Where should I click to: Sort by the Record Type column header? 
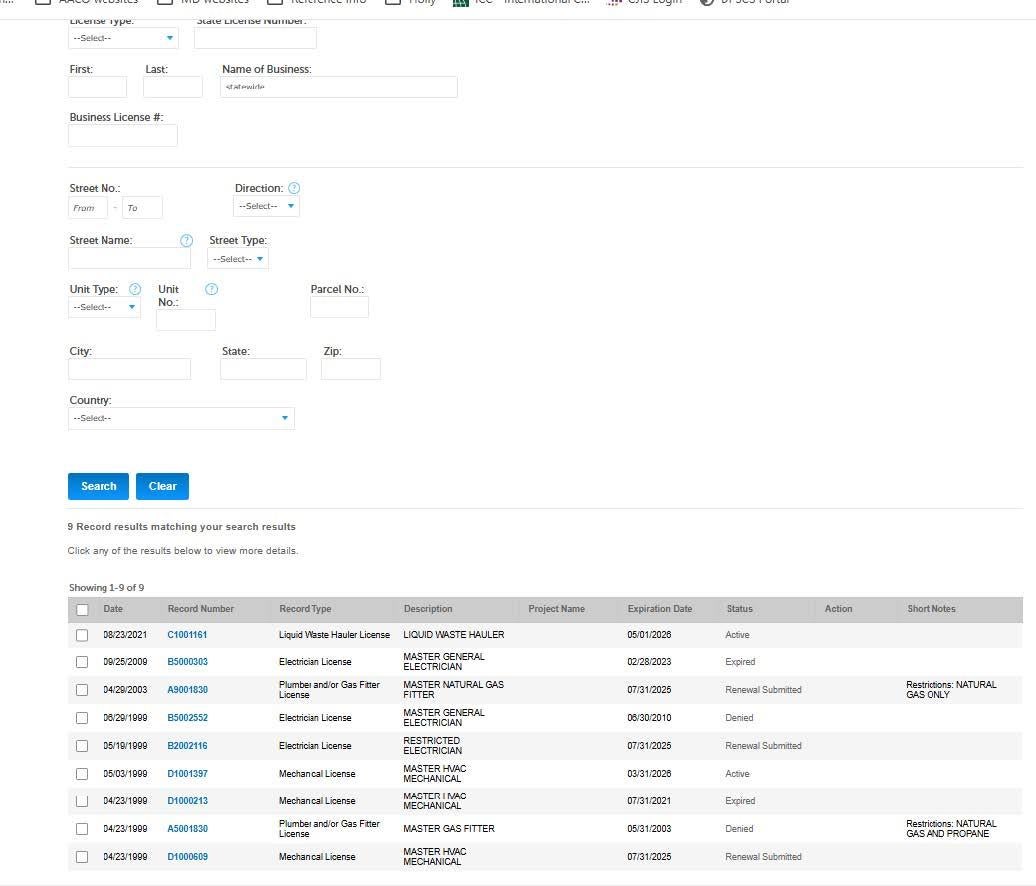point(305,609)
